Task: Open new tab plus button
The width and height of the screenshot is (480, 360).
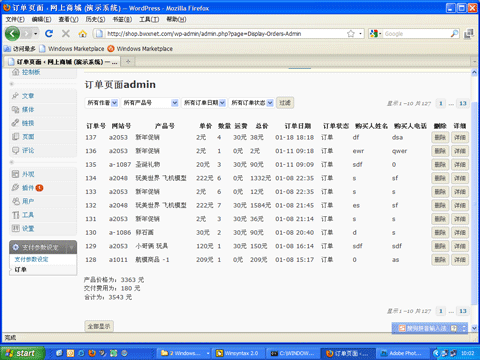Action: [128, 61]
